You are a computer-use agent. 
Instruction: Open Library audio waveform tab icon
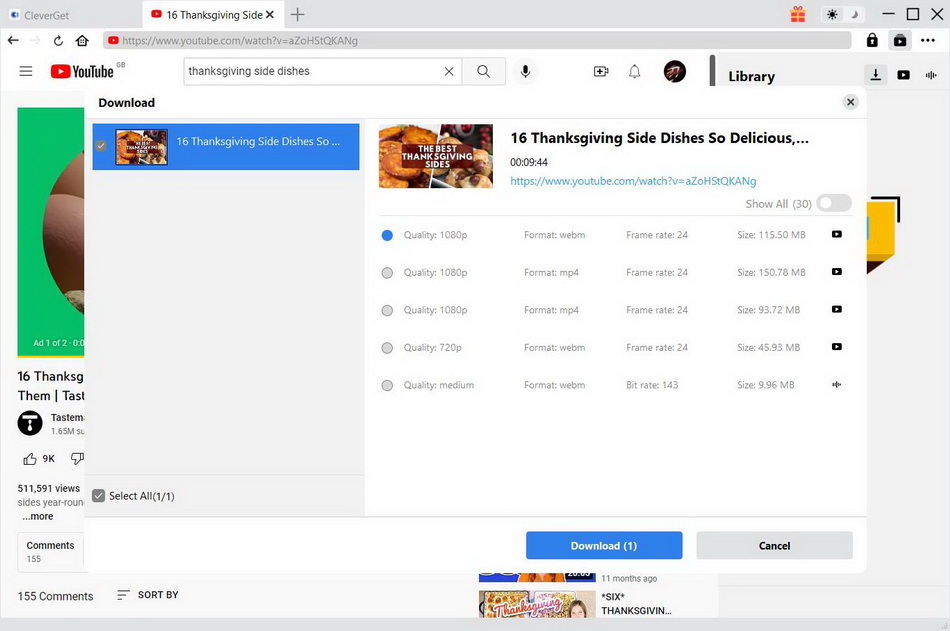point(931,75)
